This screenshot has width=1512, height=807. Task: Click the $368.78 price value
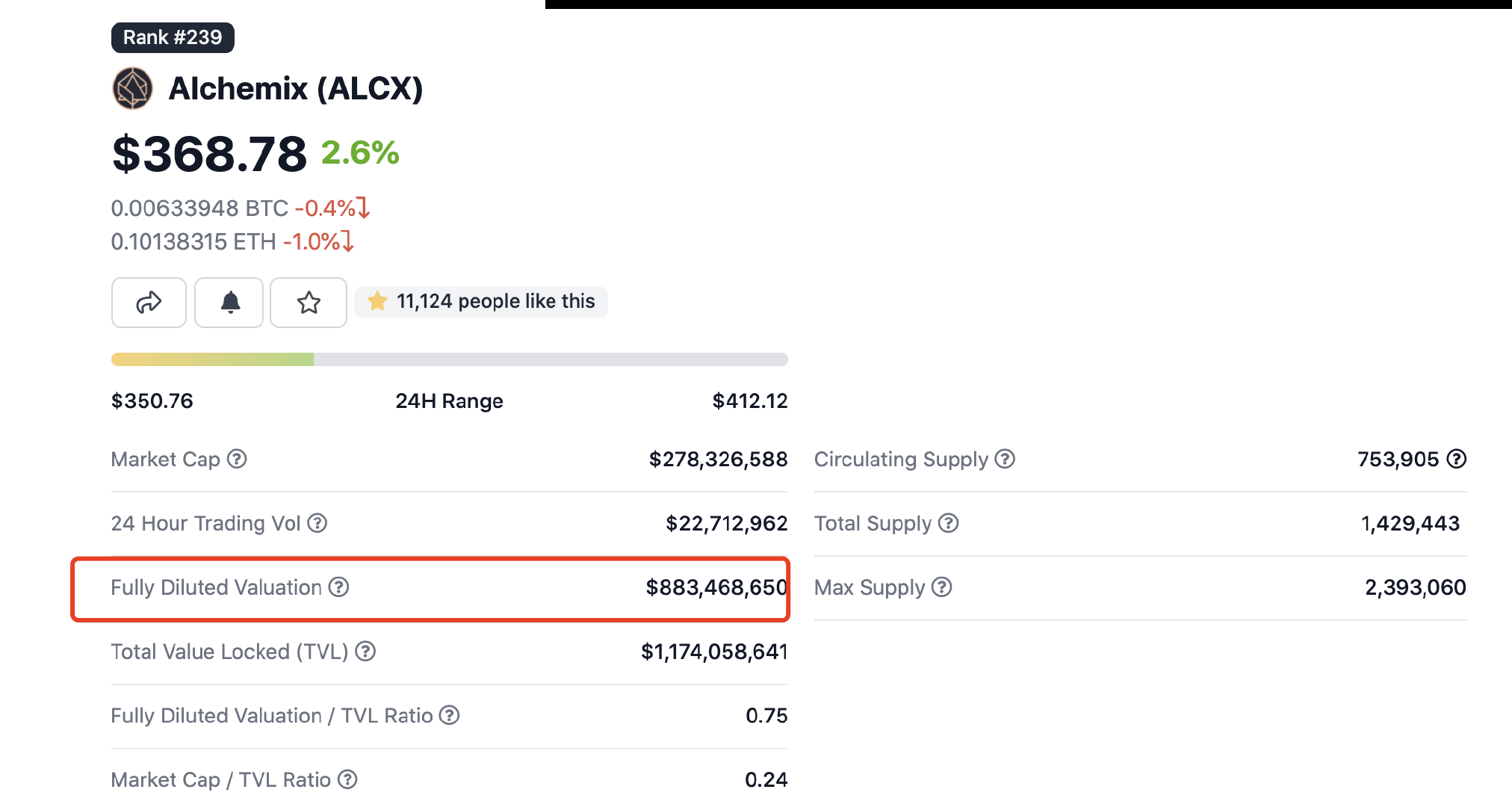point(209,154)
